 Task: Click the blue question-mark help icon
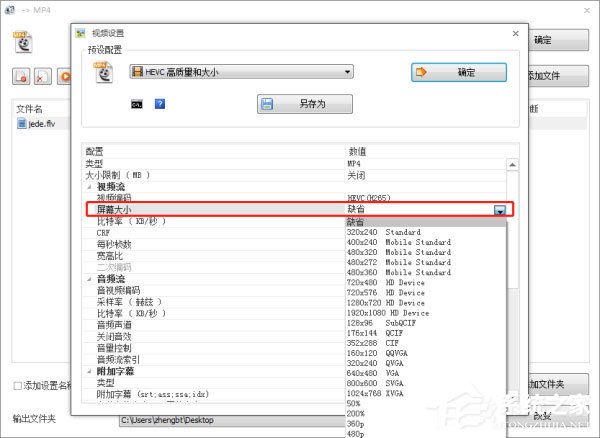point(160,104)
